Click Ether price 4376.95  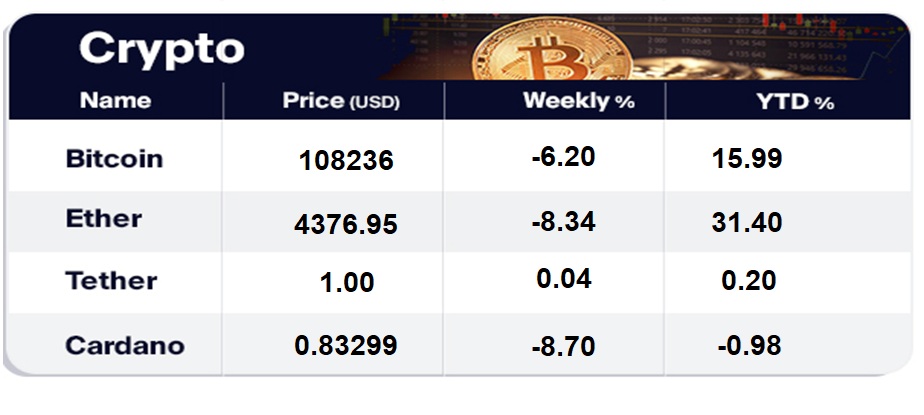pos(346,223)
